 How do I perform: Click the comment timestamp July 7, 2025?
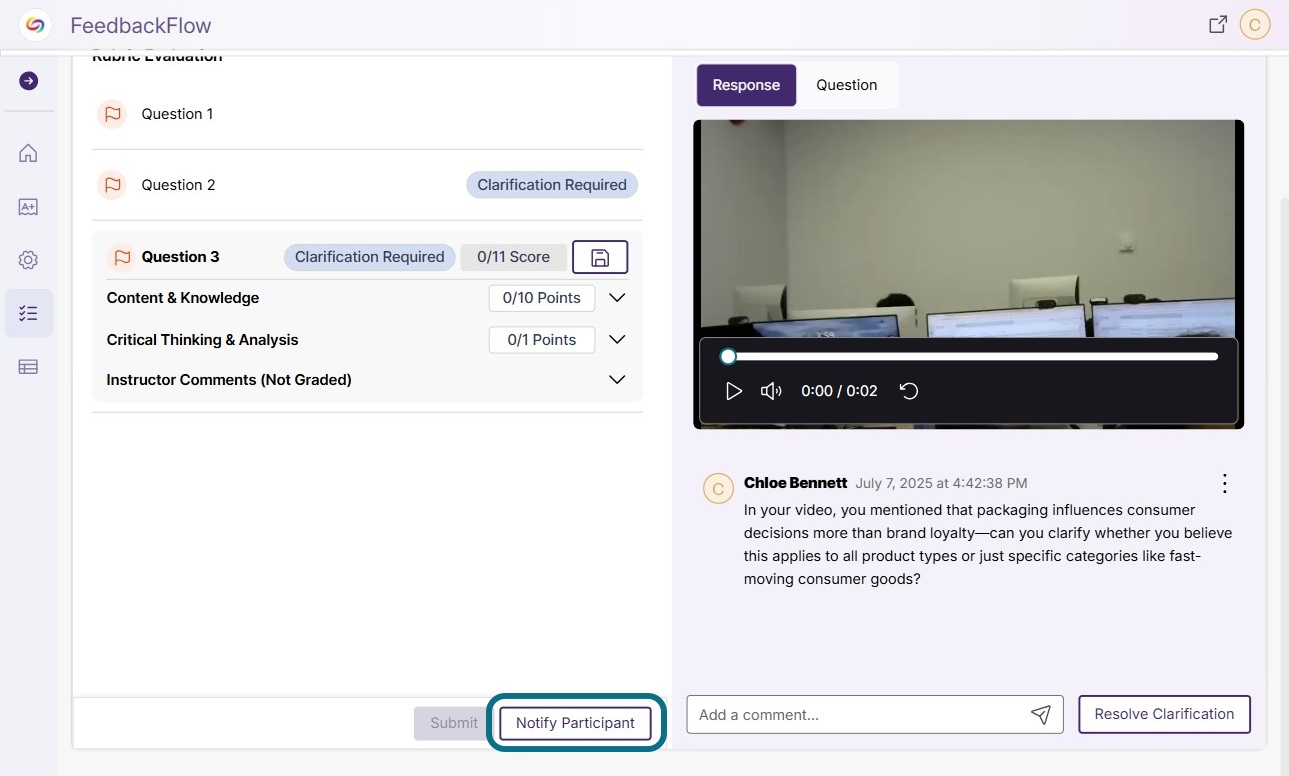[x=941, y=483]
